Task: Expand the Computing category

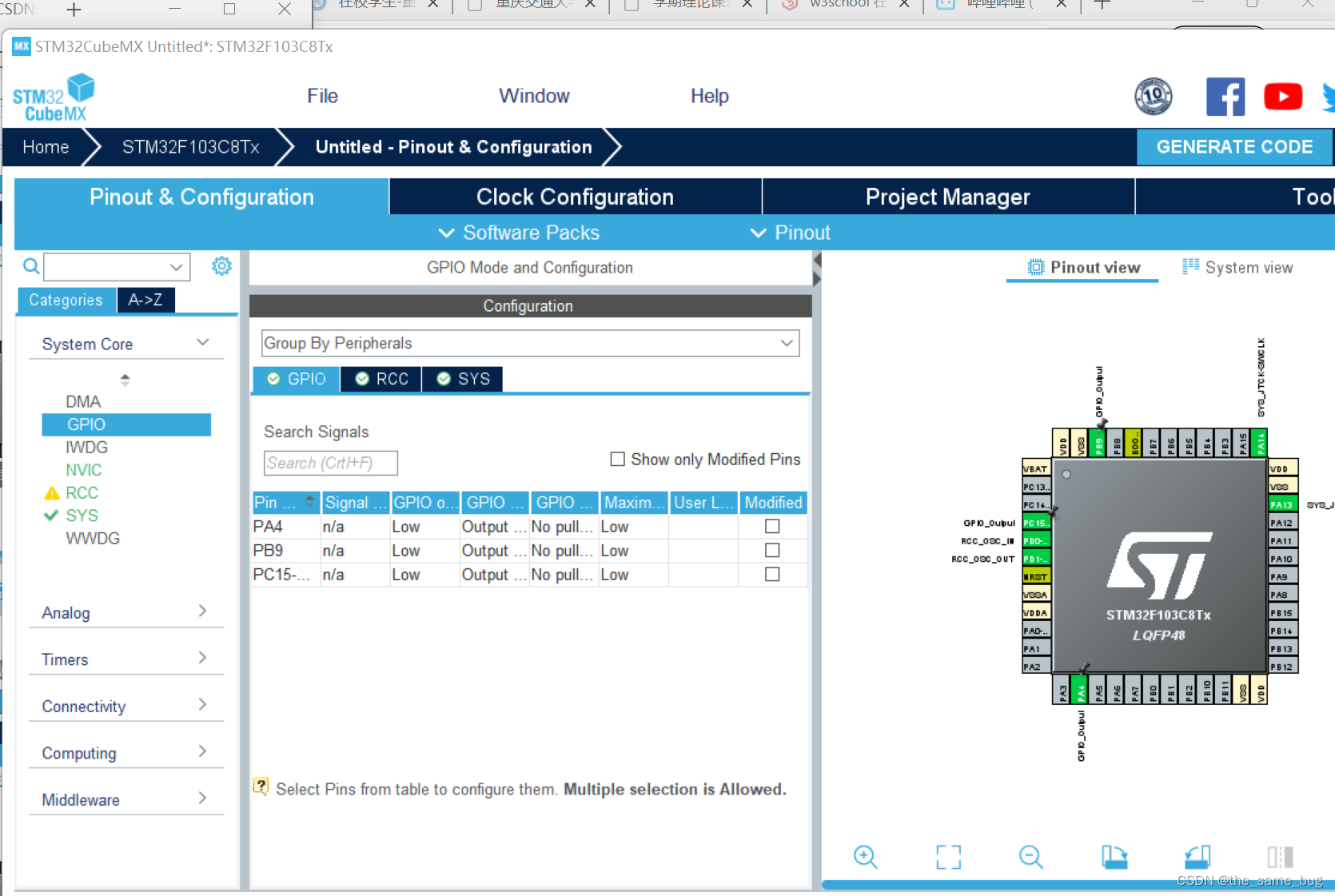Action: pos(202,751)
